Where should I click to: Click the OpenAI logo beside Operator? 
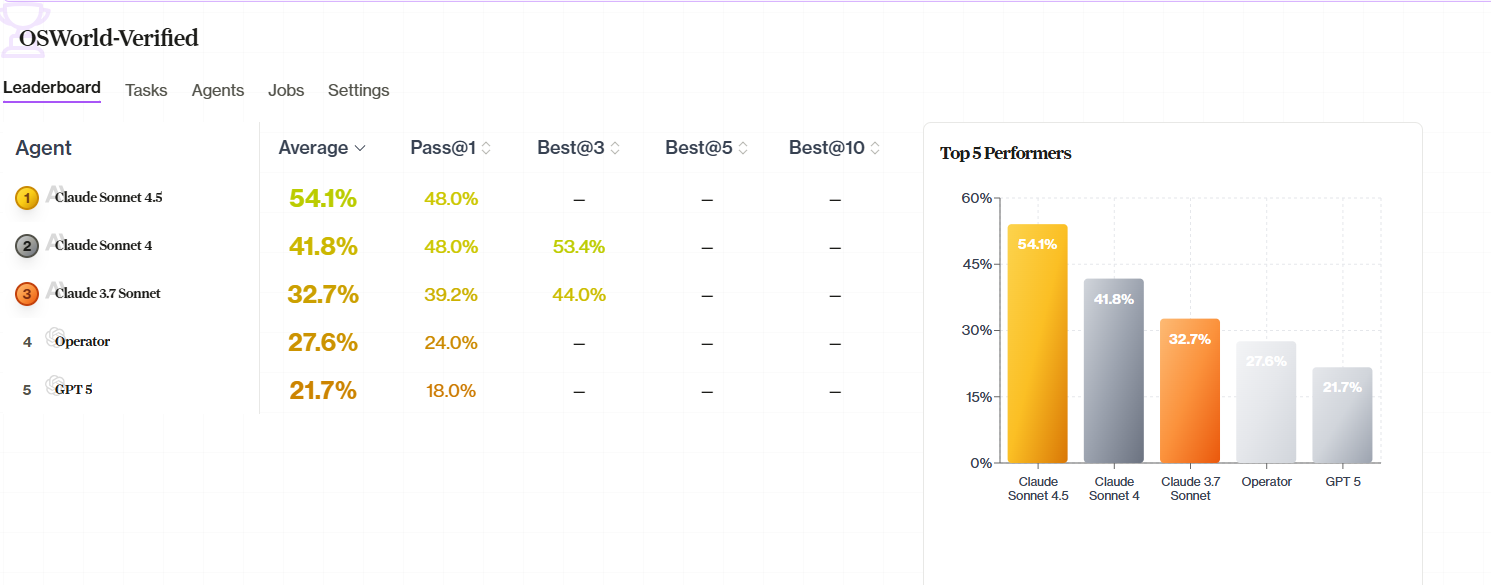[53, 337]
